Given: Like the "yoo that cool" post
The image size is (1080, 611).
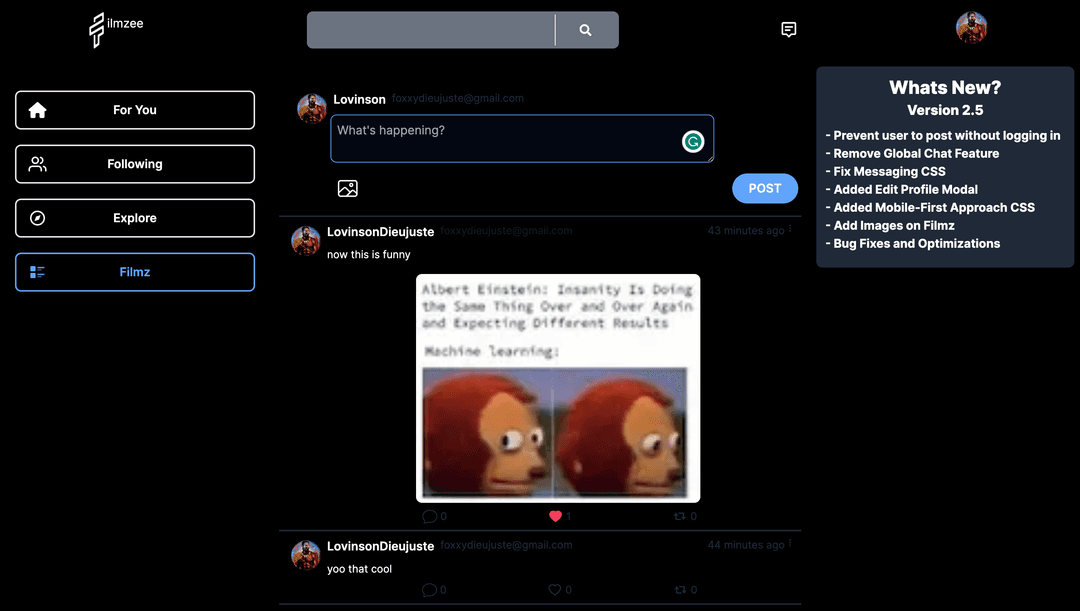Looking at the screenshot, I should [555, 590].
